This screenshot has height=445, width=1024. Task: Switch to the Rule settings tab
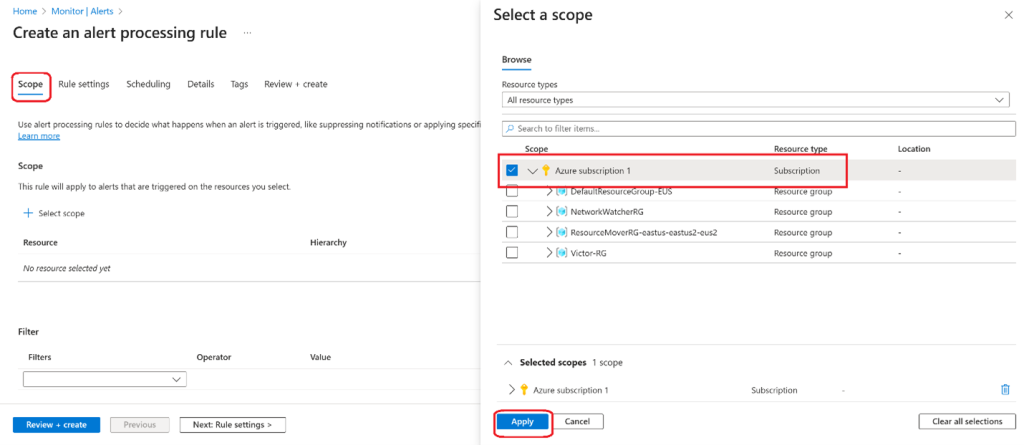tap(84, 84)
